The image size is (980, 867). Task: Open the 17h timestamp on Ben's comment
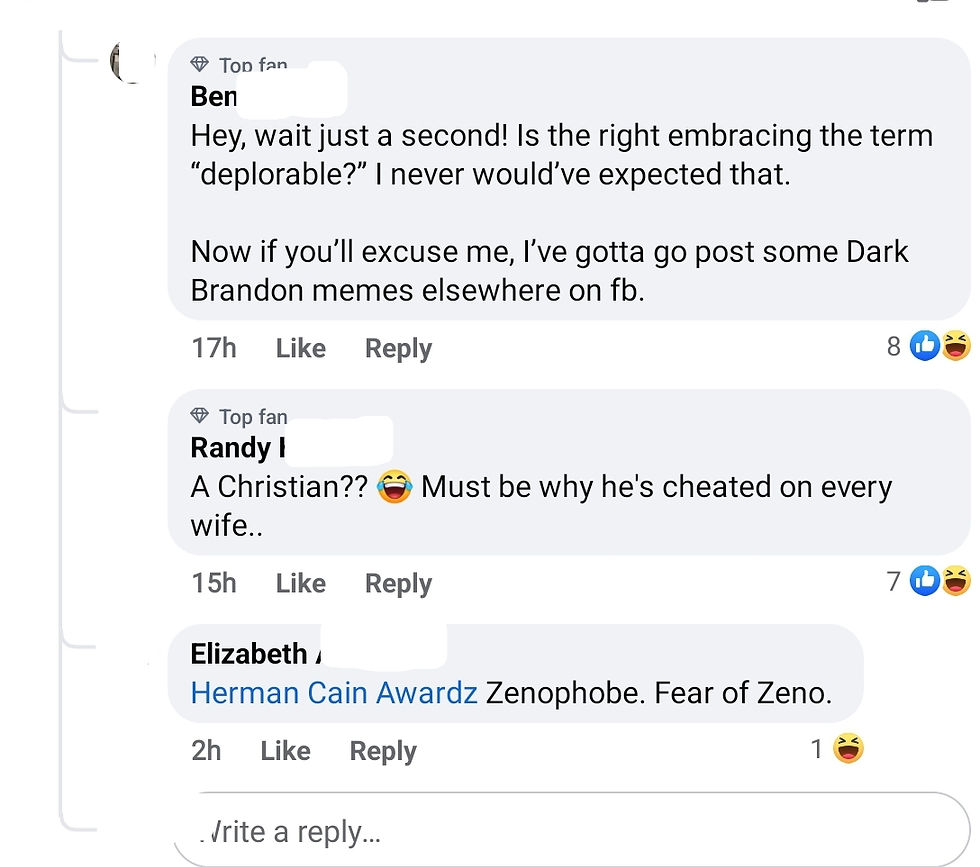214,348
